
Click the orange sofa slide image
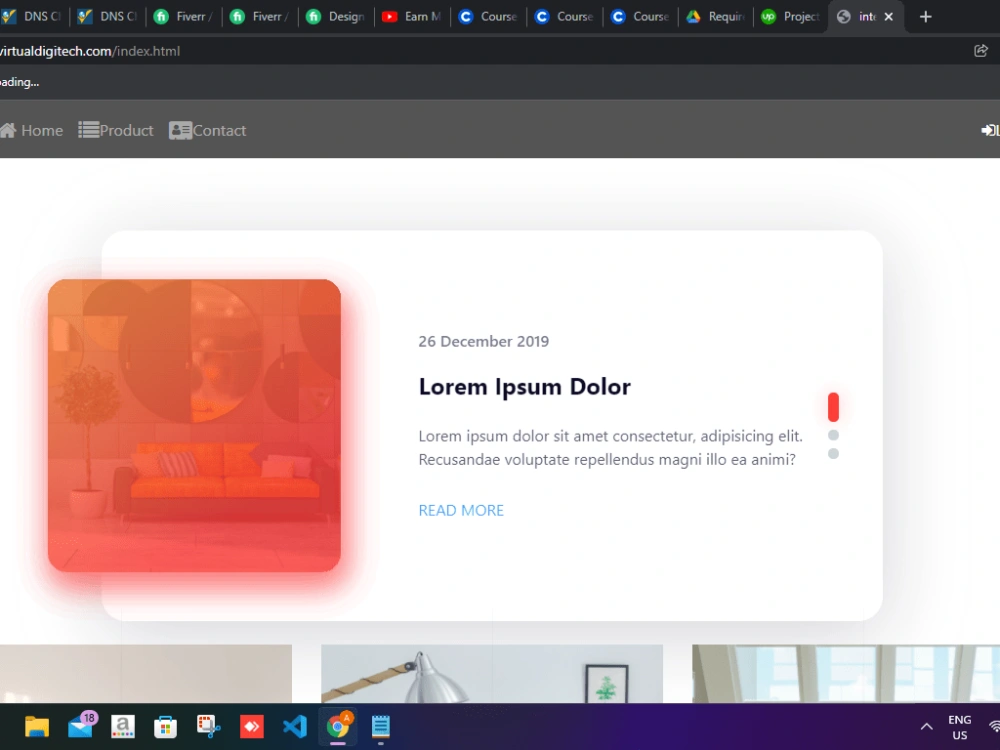194,425
